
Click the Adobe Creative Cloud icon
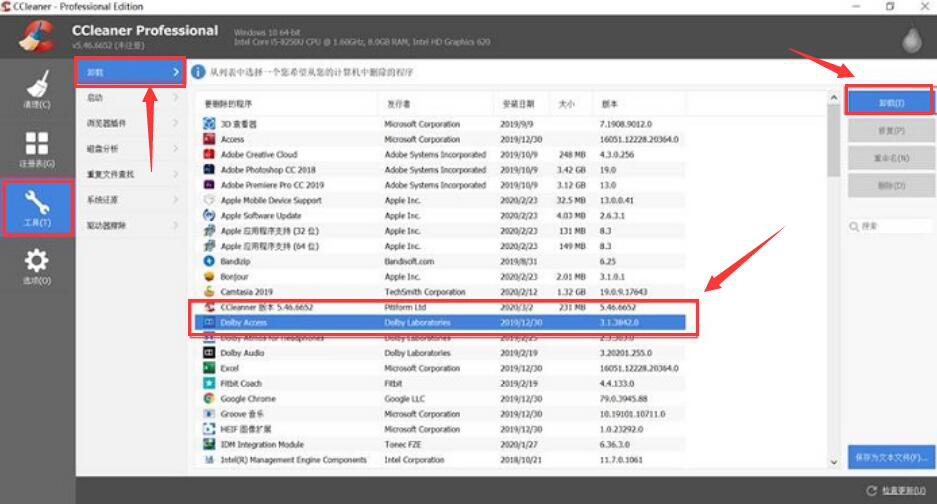coord(209,154)
